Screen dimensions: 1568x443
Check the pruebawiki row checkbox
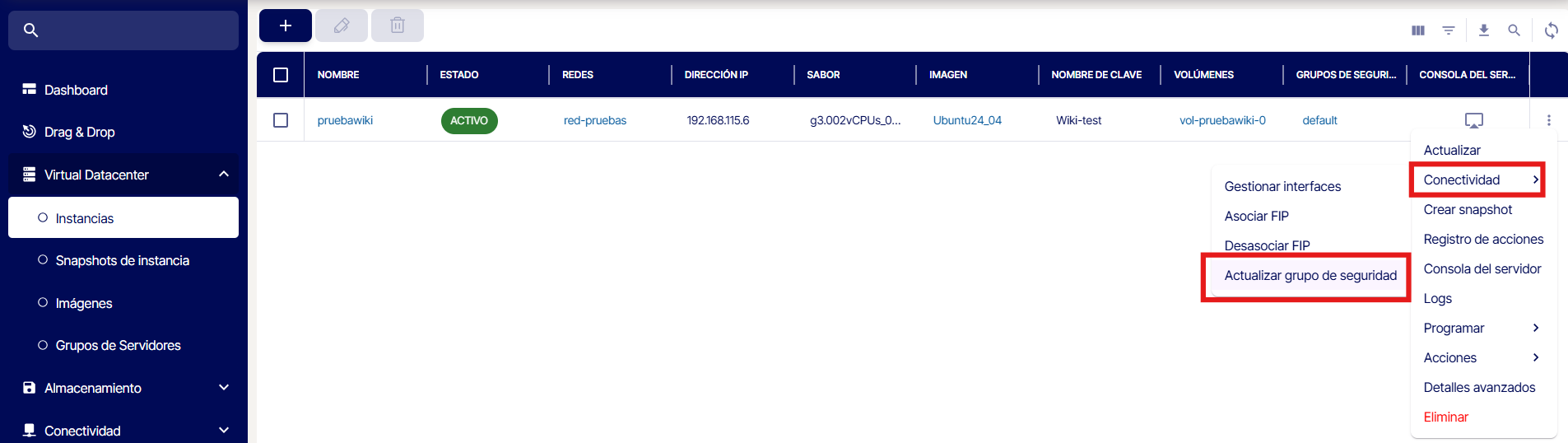coord(281,120)
